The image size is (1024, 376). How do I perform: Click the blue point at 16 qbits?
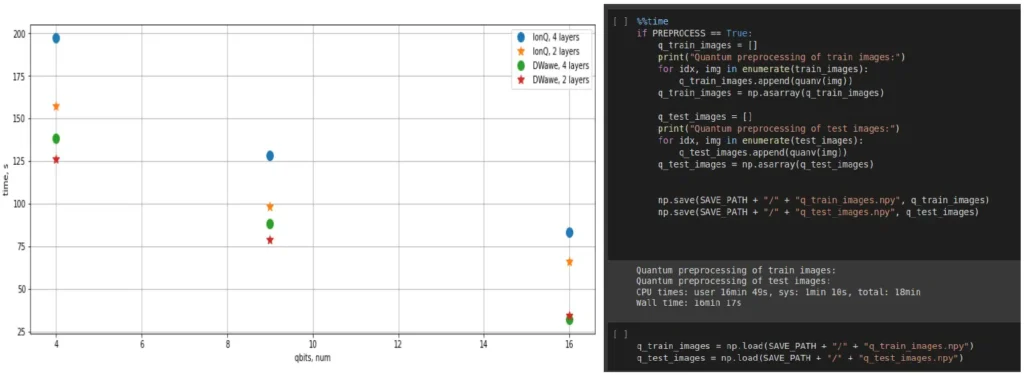[x=569, y=232]
